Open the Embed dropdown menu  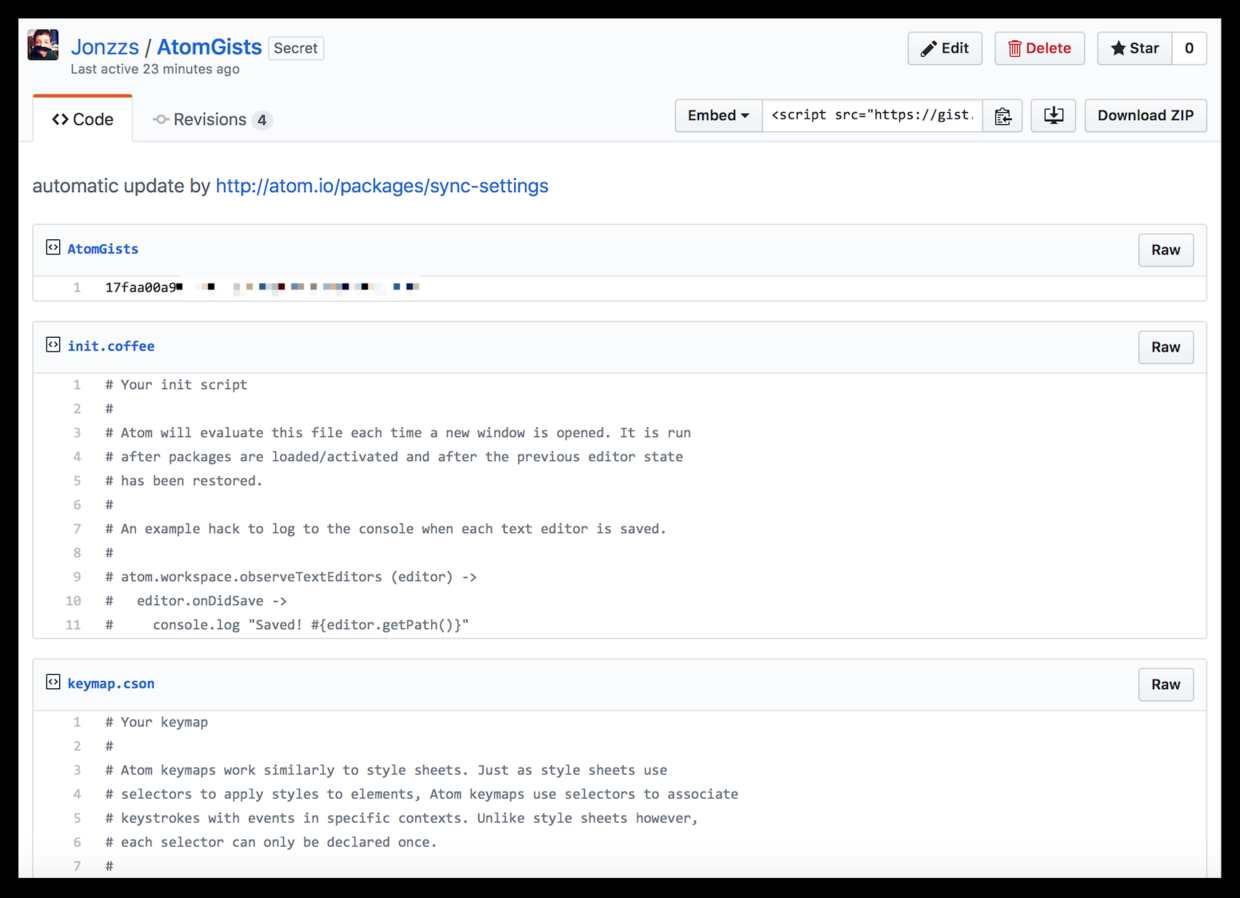pos(718,116)
